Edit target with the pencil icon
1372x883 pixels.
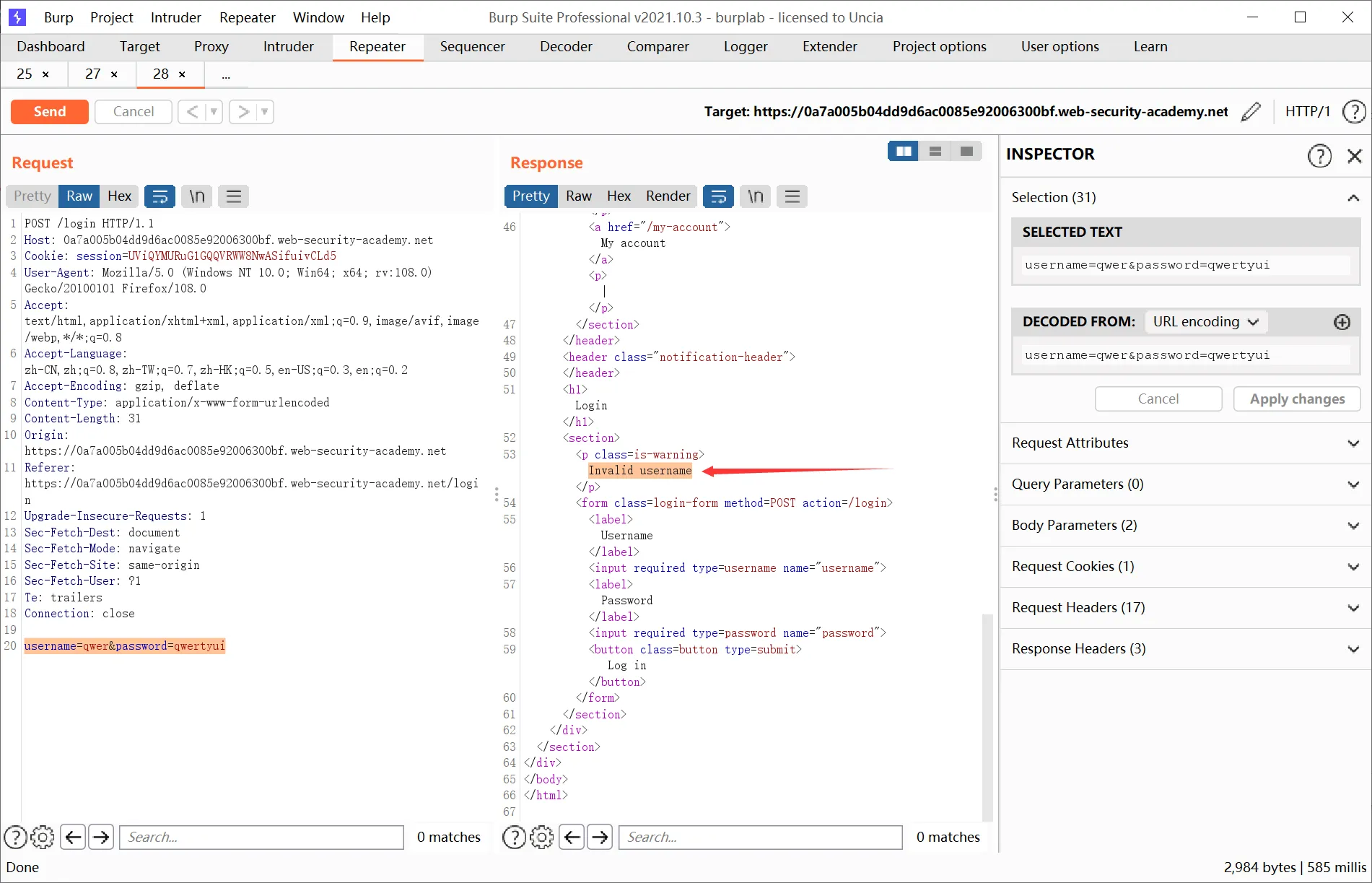(1251, 111)
